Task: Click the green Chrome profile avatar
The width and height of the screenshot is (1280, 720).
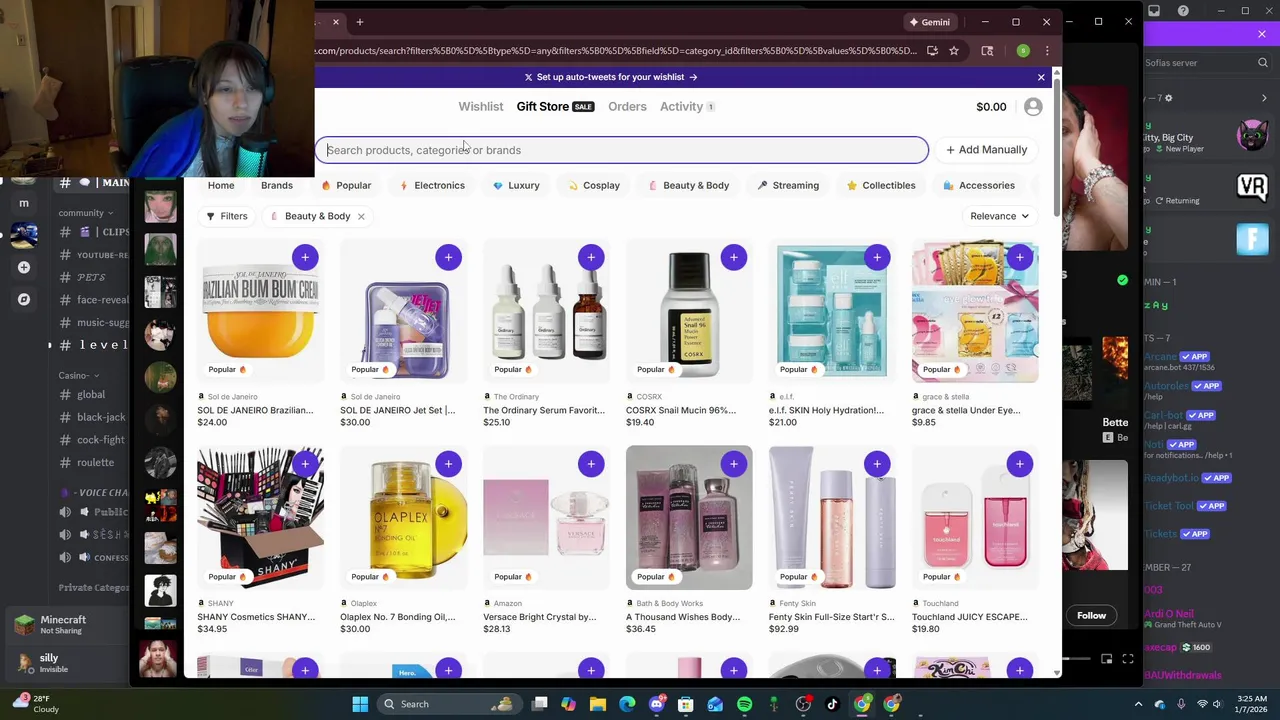Action: click(1023, 51)
